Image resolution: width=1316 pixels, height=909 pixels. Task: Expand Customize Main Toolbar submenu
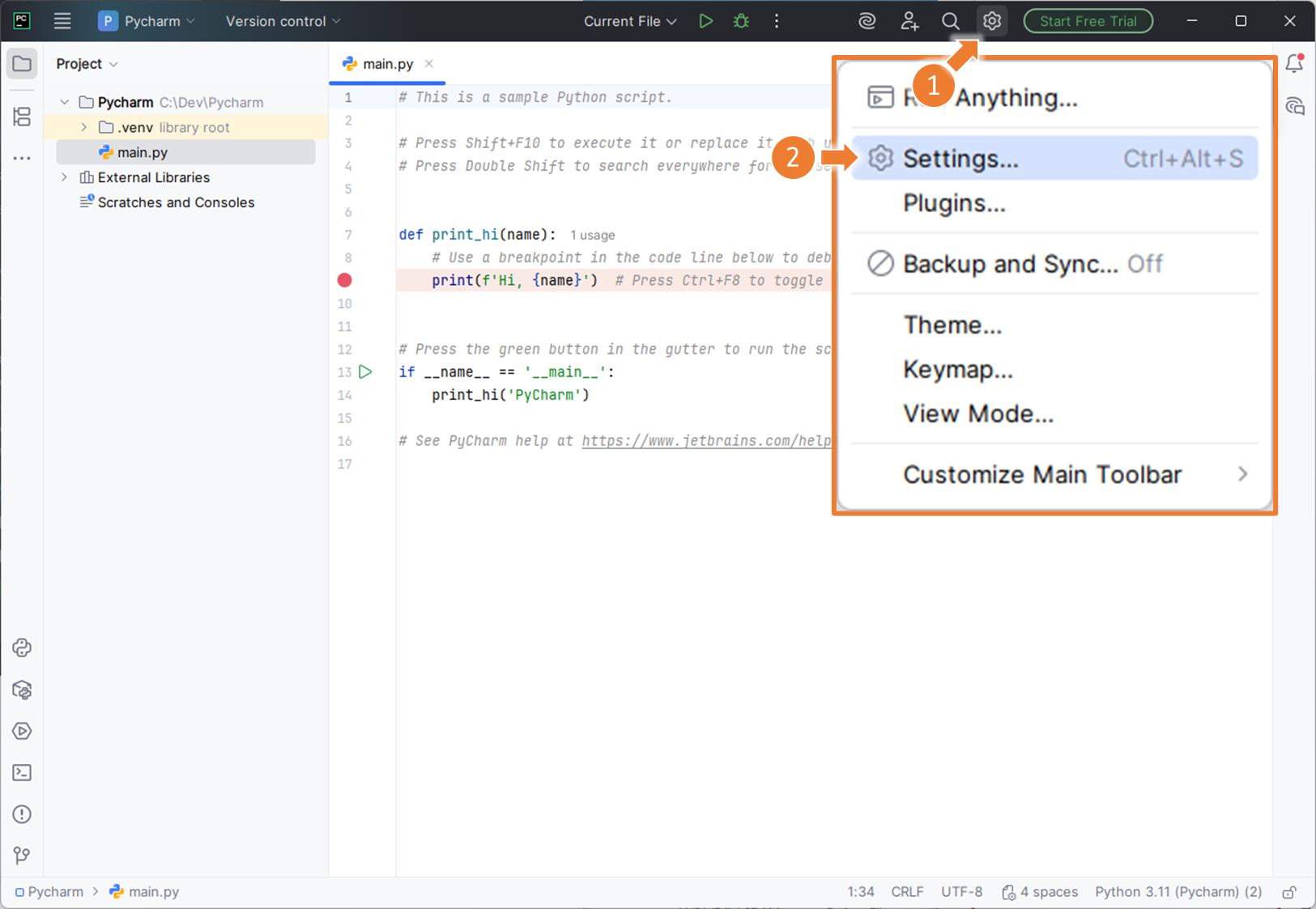(x=1054, y=474)
